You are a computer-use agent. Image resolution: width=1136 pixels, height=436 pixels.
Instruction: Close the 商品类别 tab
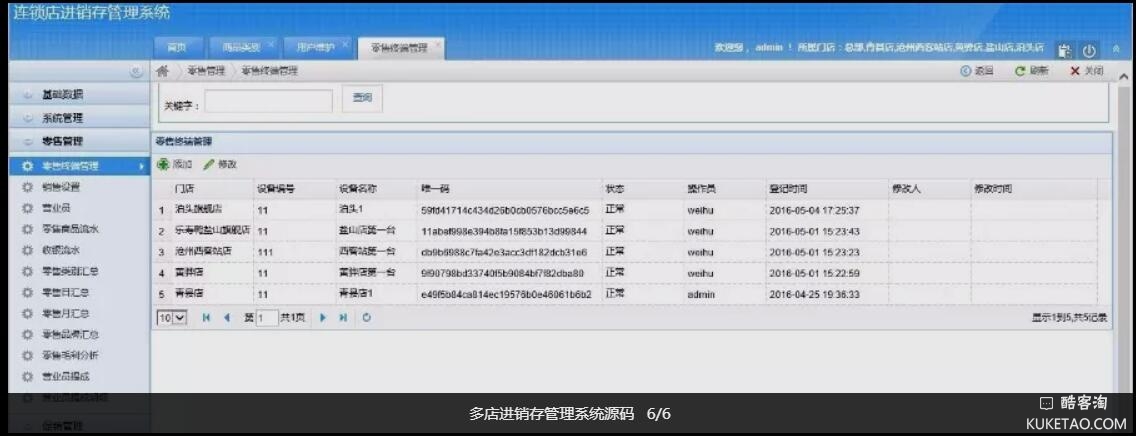[x=271, y=44]
